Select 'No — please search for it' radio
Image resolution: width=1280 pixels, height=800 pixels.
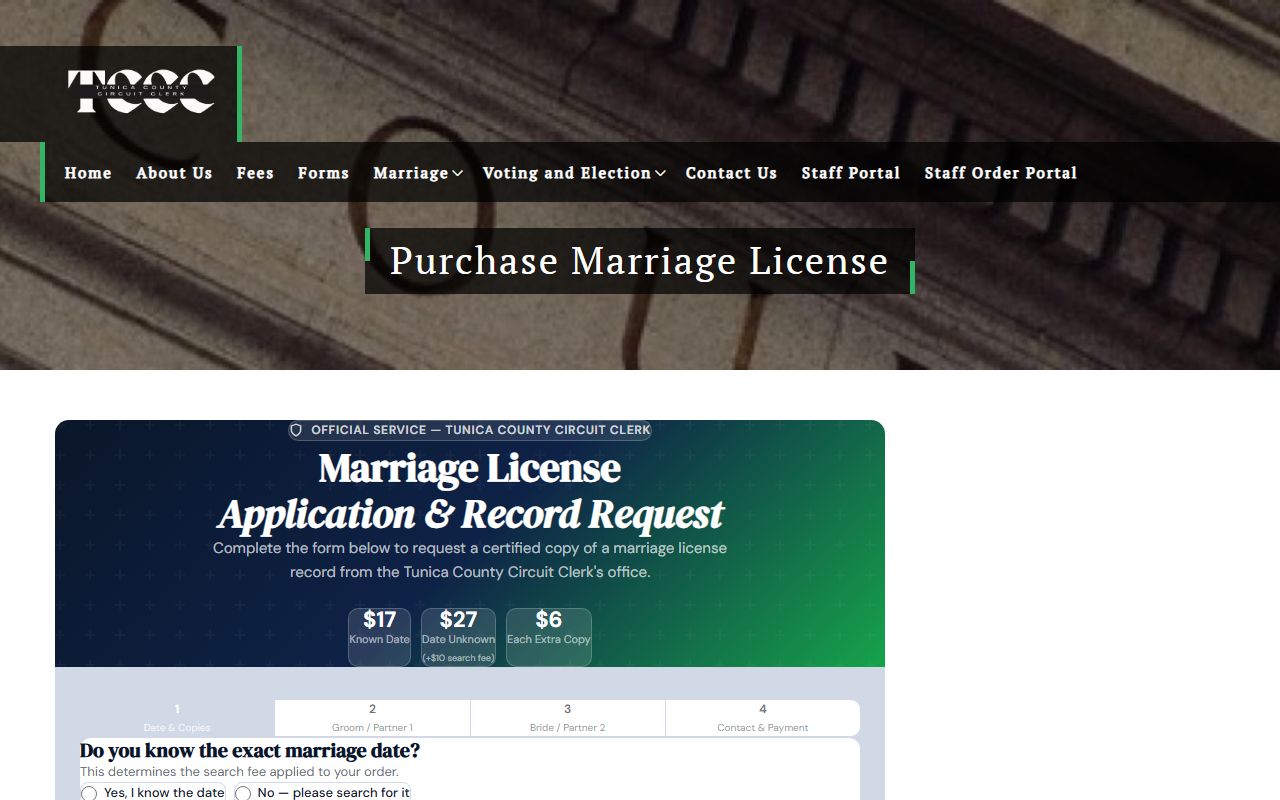(x=242, y=793)
